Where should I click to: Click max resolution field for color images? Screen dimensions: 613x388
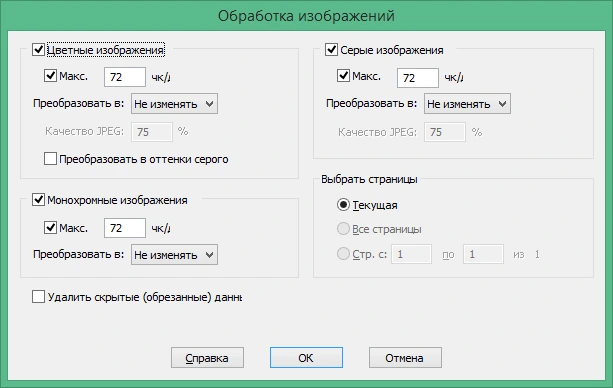tap(125, 77)
